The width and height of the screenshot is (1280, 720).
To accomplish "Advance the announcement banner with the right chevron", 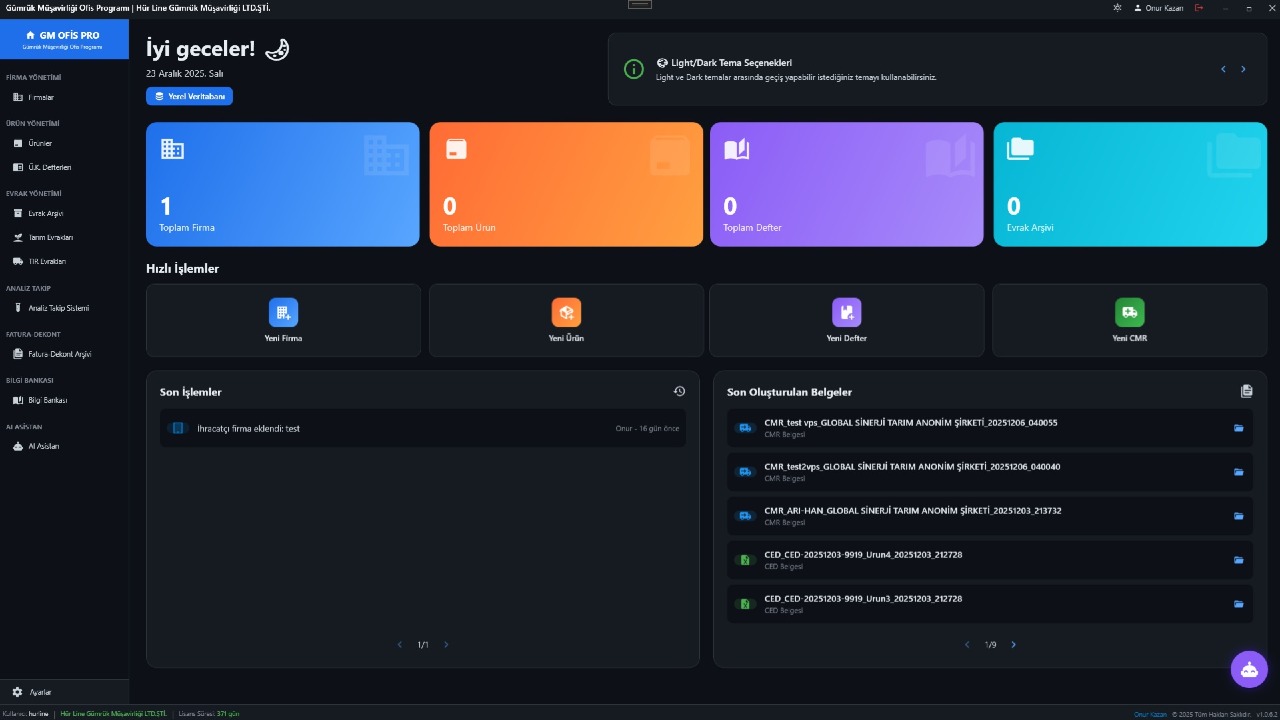I will coord(1243,69).
